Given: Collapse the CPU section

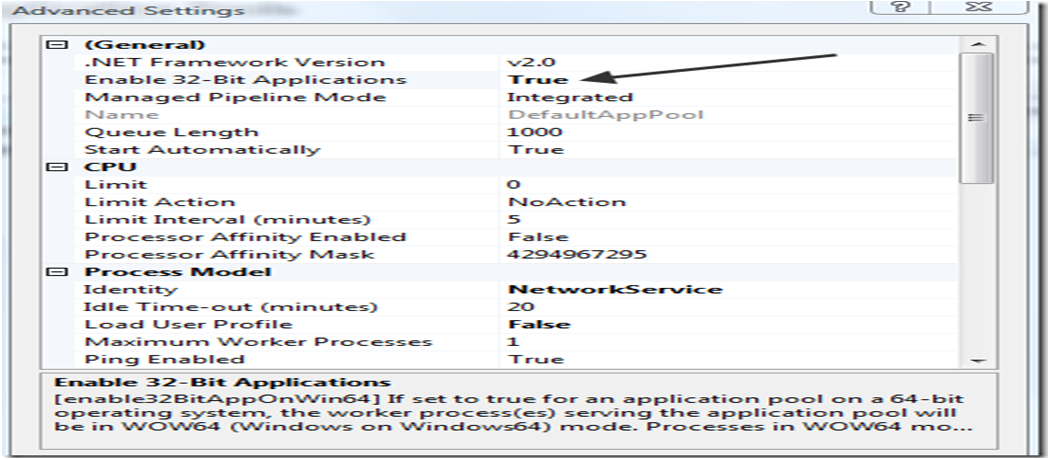Looking at the screenshot, I should [x=58, y=167].
